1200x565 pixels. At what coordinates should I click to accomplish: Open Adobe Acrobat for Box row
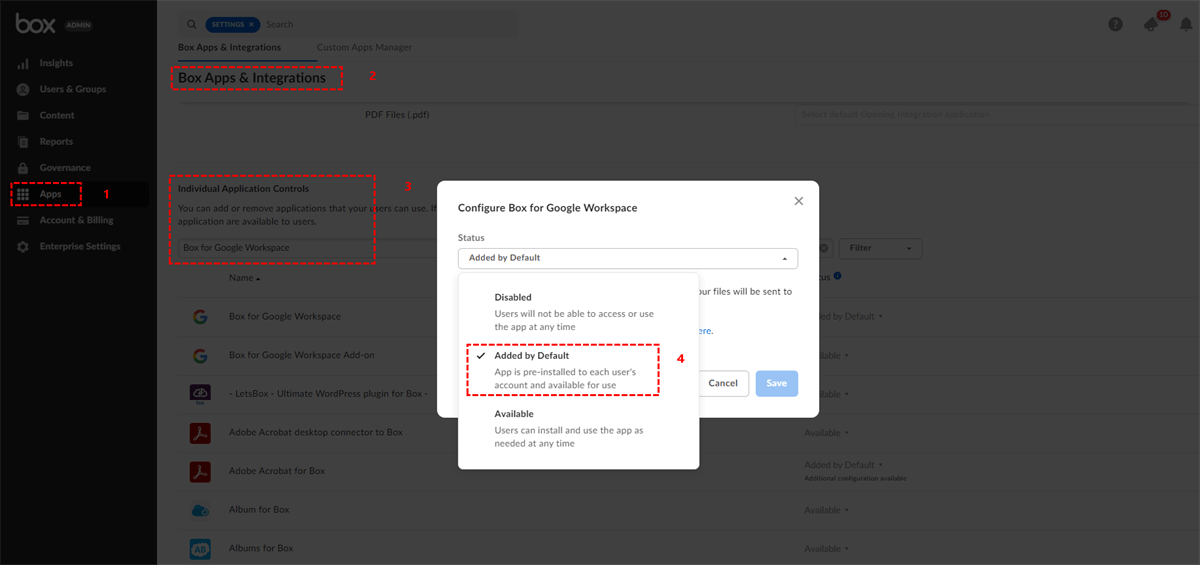click(277, 471)
